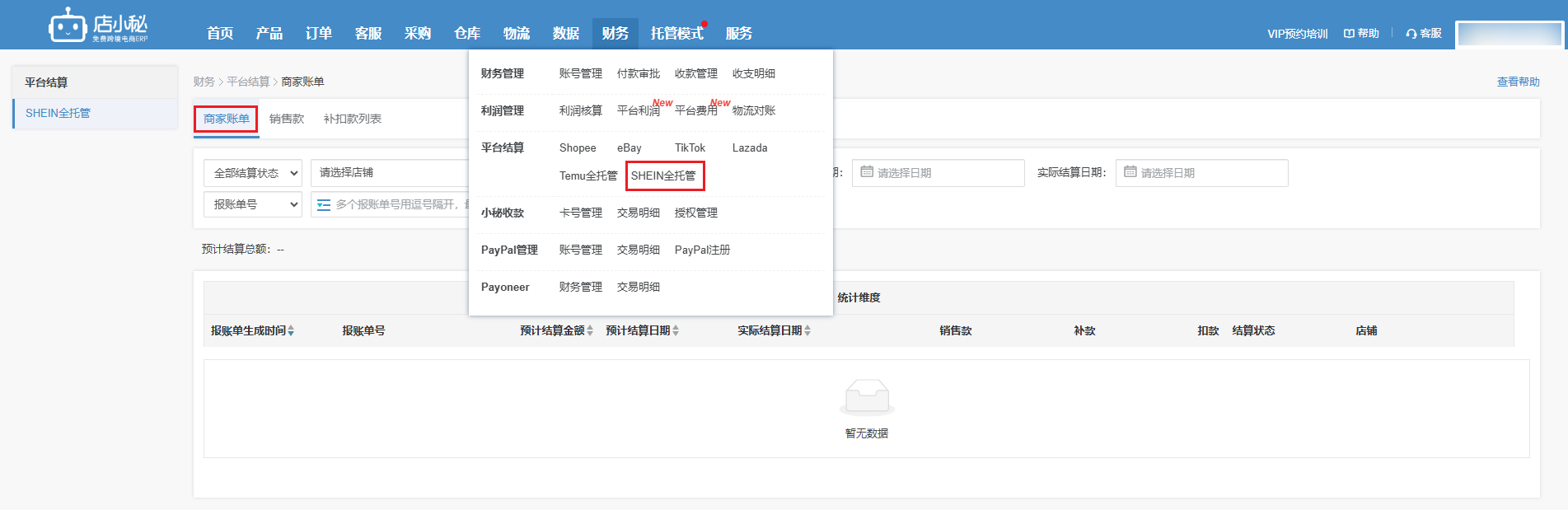Click 利润核算 in the menu
The width and height of the screenshot is (1568, 510).
pyautogui.click(x=581, y=110)
